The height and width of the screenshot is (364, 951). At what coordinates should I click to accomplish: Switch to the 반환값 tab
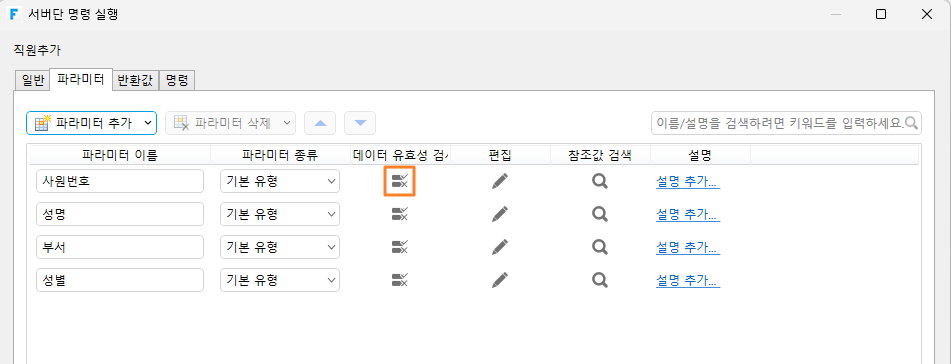coord(136,80)
